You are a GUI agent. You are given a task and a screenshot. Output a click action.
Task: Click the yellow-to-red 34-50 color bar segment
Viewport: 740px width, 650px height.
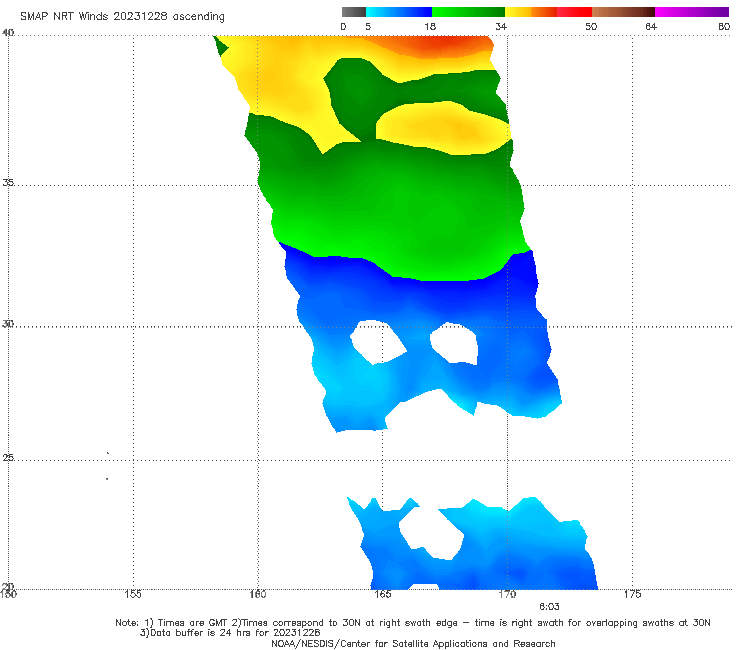coord(548,12)
